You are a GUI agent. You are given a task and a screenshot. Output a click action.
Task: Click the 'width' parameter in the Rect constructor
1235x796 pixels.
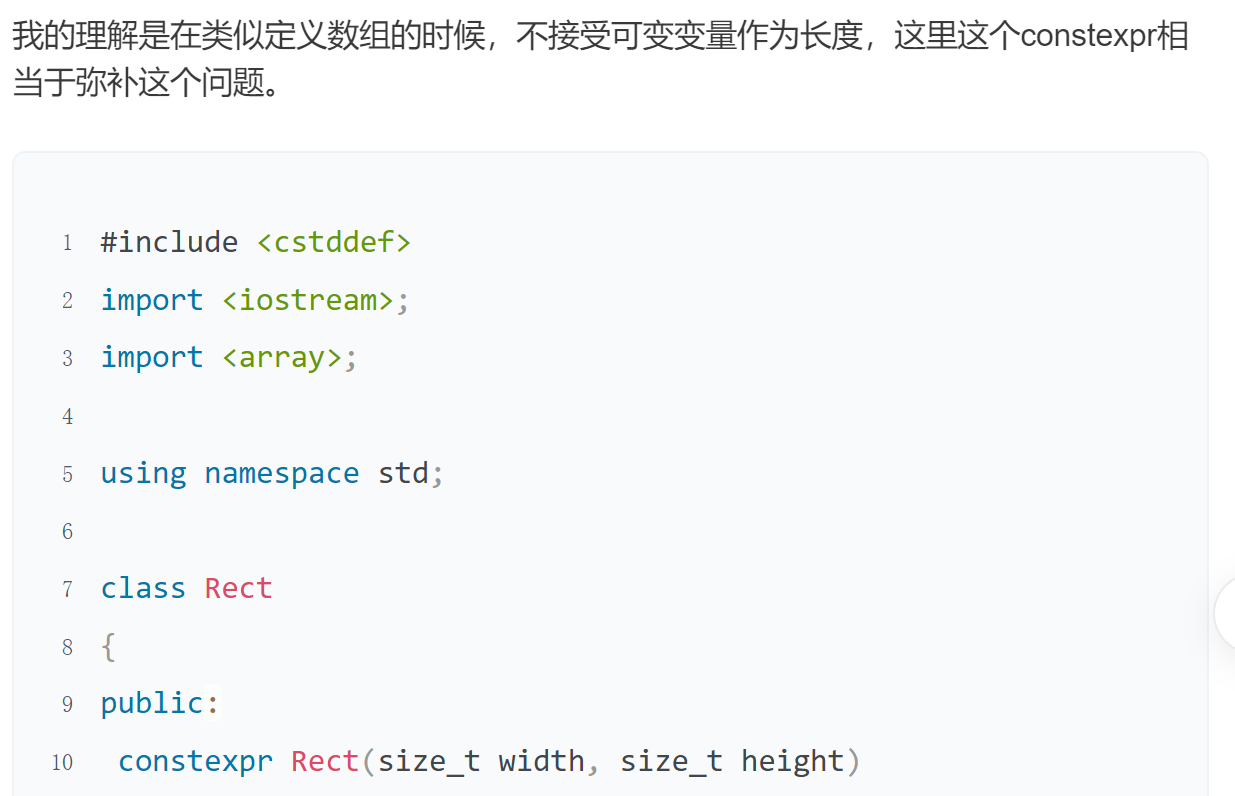(541, 761)
